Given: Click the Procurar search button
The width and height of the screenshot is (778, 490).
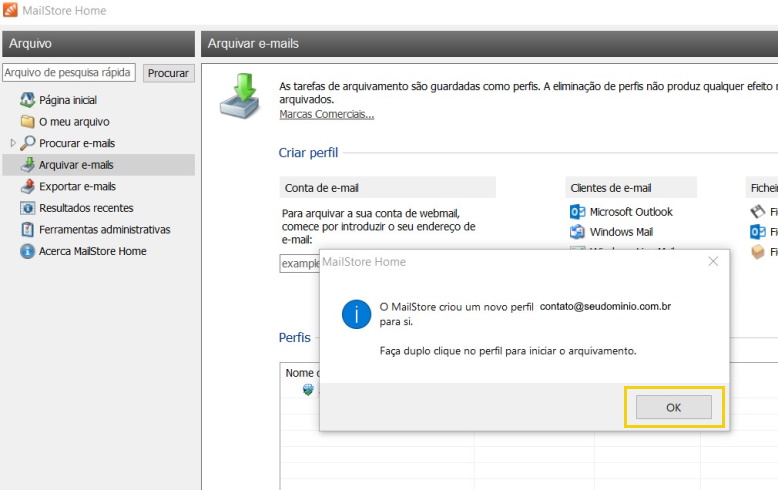Looking at the screenshot, I should coord(168,73).
